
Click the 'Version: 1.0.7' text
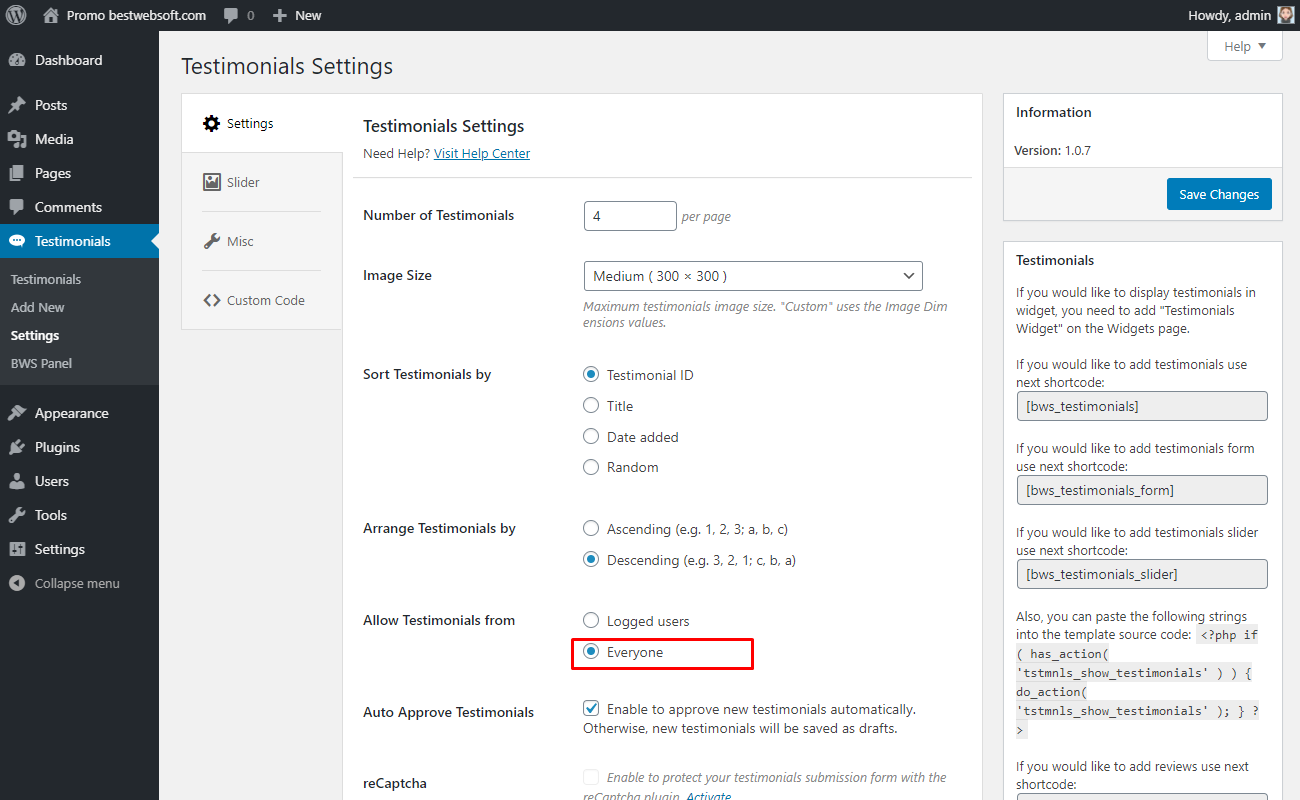pyautogui.click(x=1053, y=150)
